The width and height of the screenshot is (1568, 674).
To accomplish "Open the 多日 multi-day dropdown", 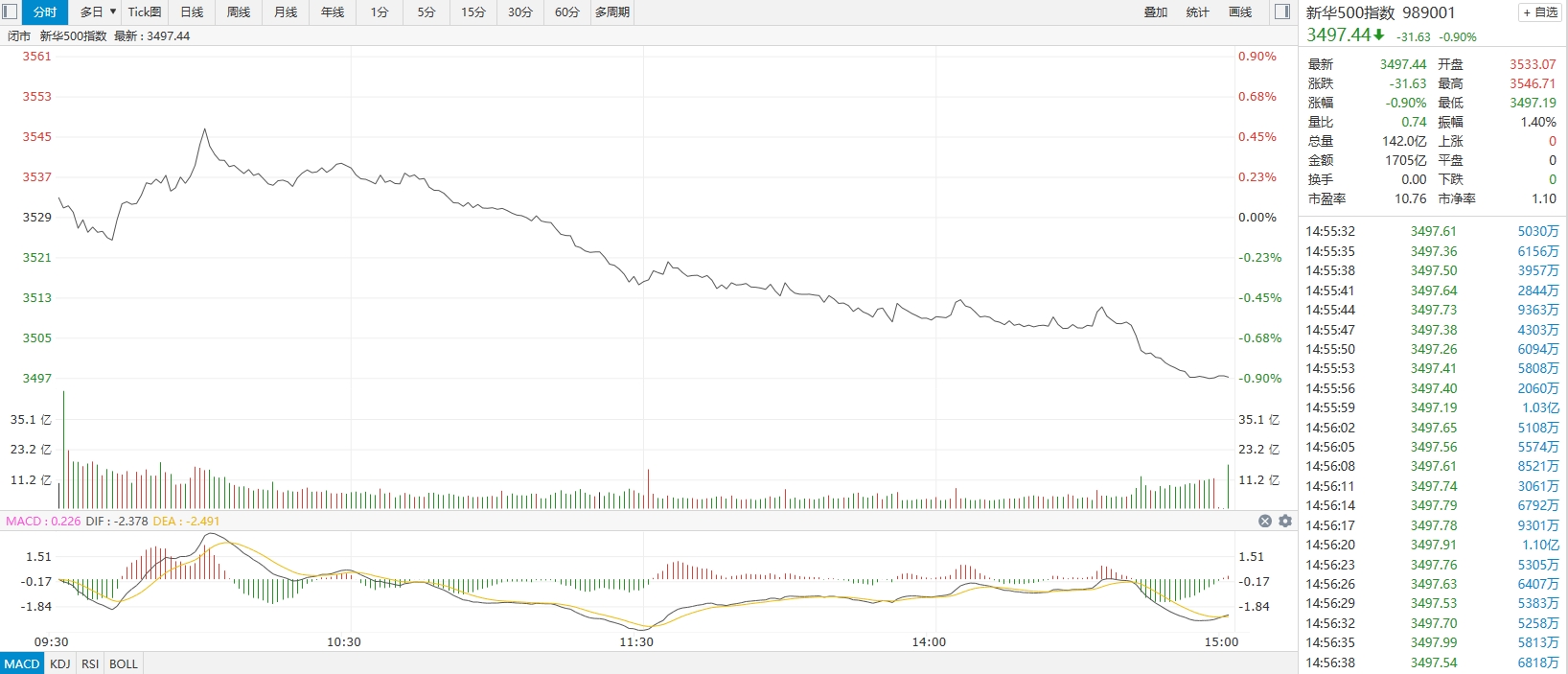I will 98,12.
